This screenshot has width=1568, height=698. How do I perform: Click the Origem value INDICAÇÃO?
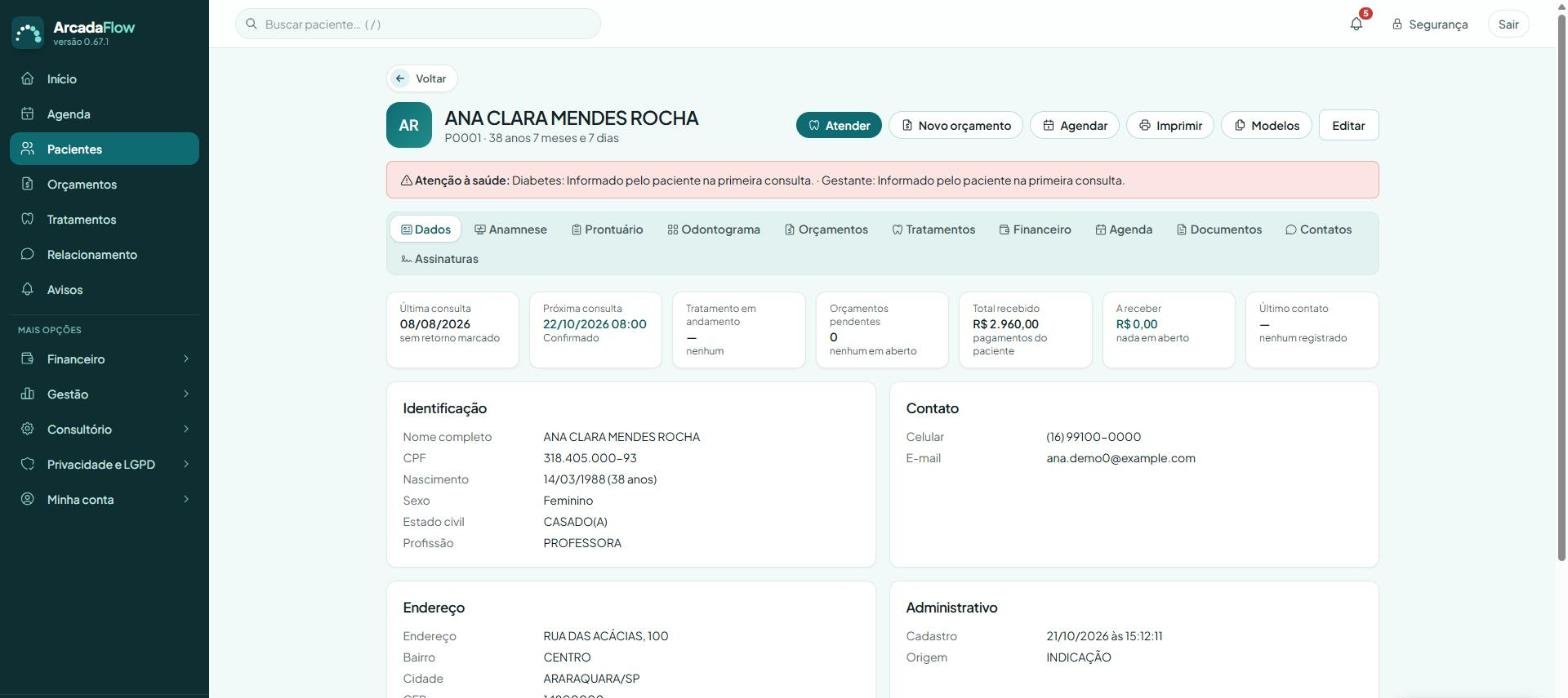(1078, 657)
